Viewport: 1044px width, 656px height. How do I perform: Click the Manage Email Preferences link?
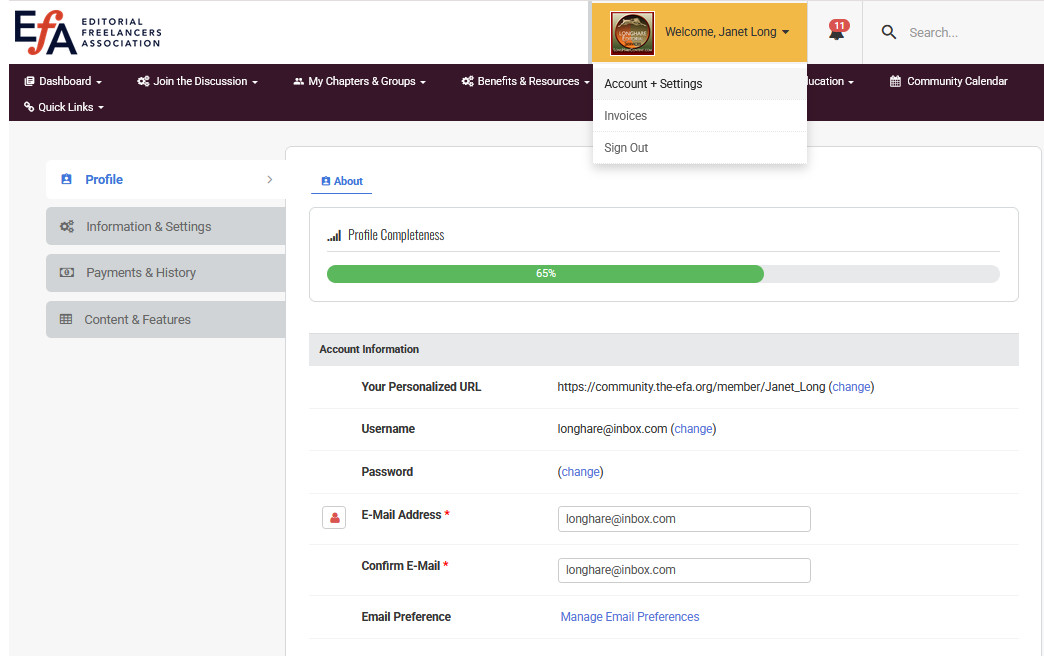[x=630, y=617]
